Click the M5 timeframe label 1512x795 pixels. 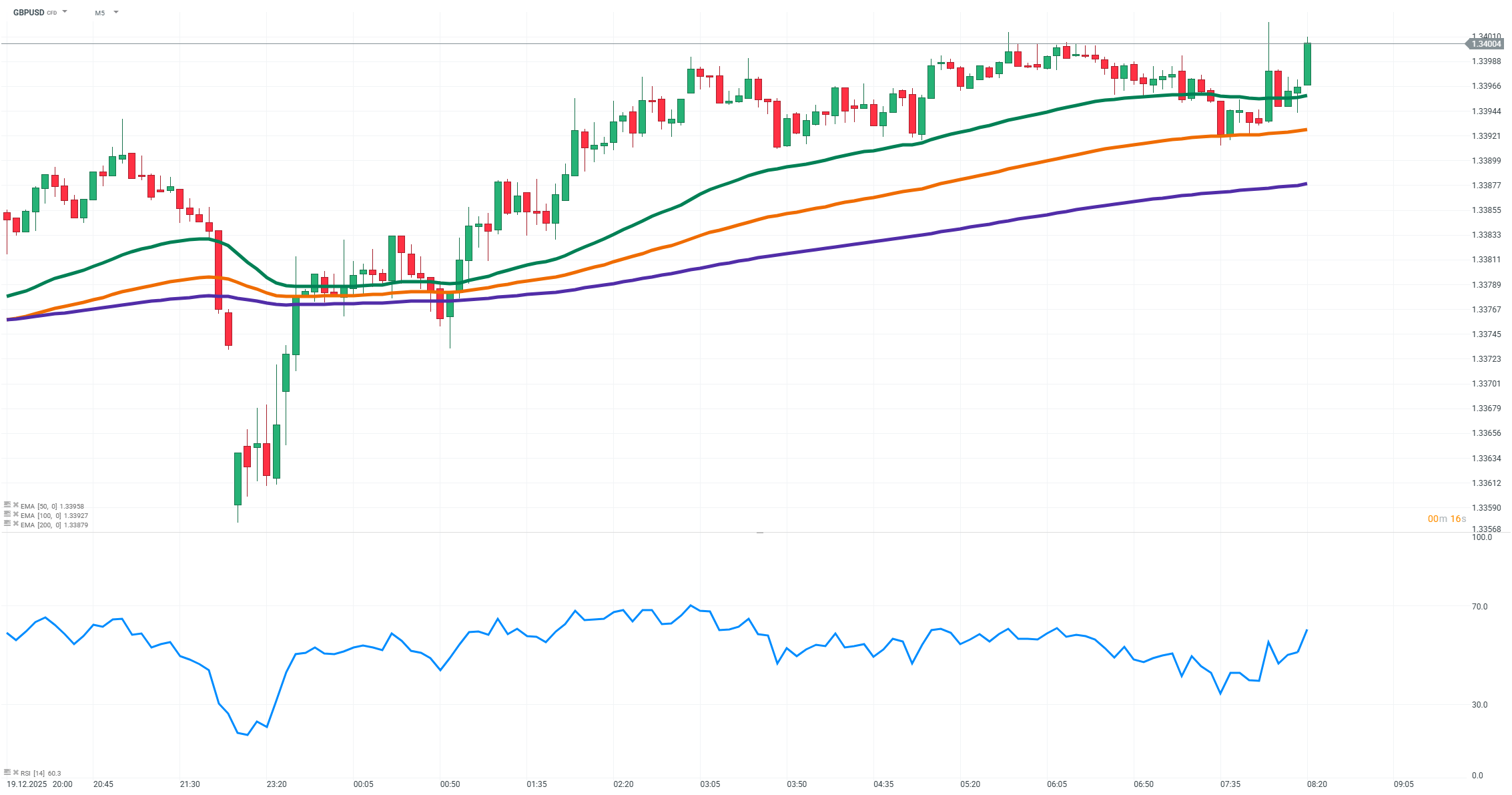pos(100,13)
